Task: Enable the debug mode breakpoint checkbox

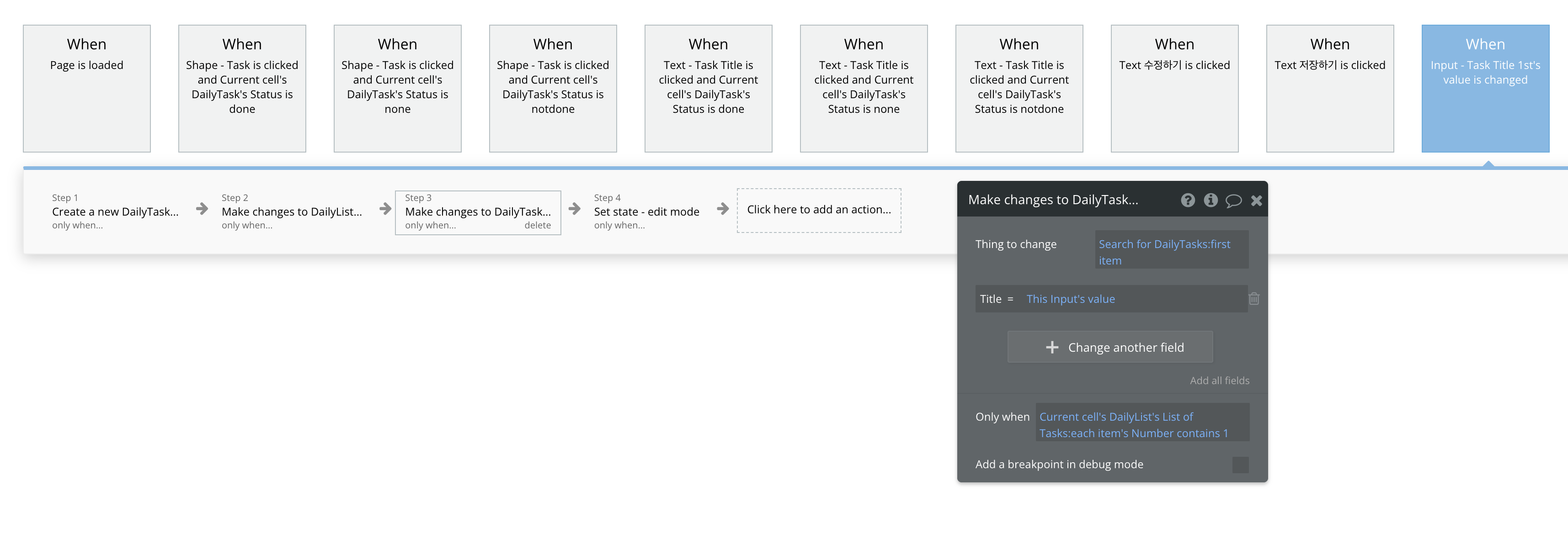Action: [1240, 465]
